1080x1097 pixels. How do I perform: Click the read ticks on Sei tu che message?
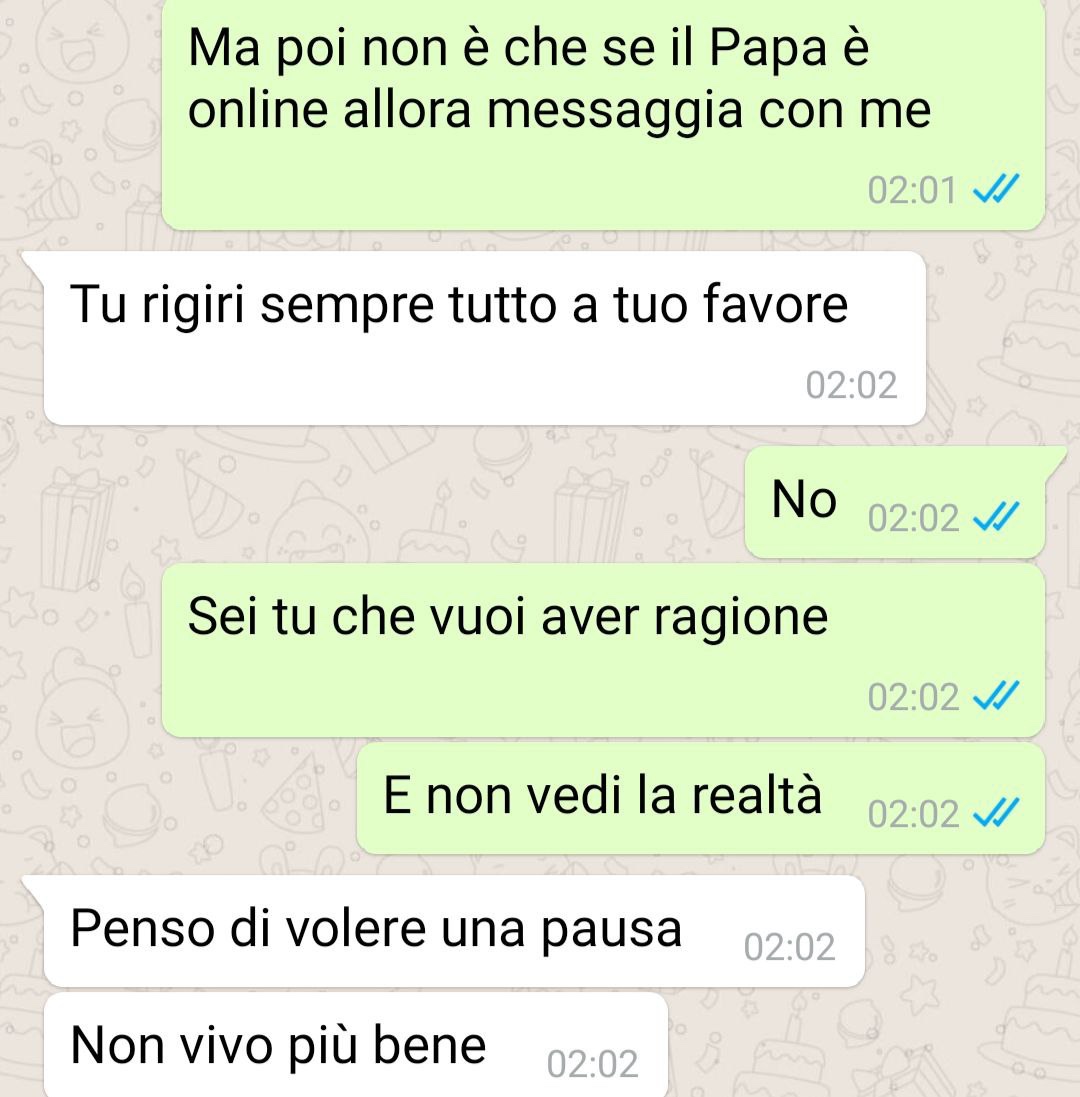[x=996, y=696]
